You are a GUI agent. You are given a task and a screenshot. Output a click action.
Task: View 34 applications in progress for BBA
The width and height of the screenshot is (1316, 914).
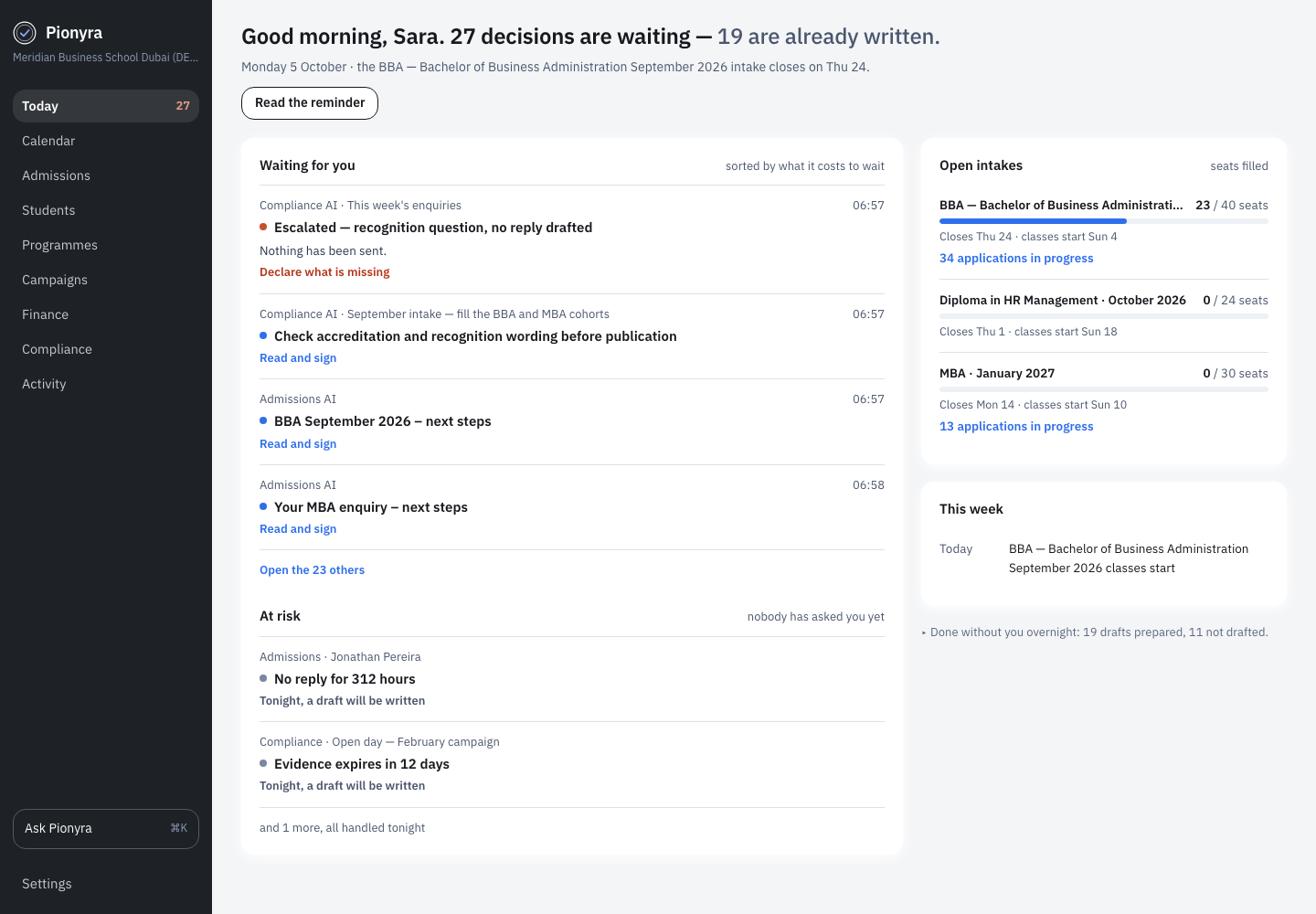coord(1016,258)
